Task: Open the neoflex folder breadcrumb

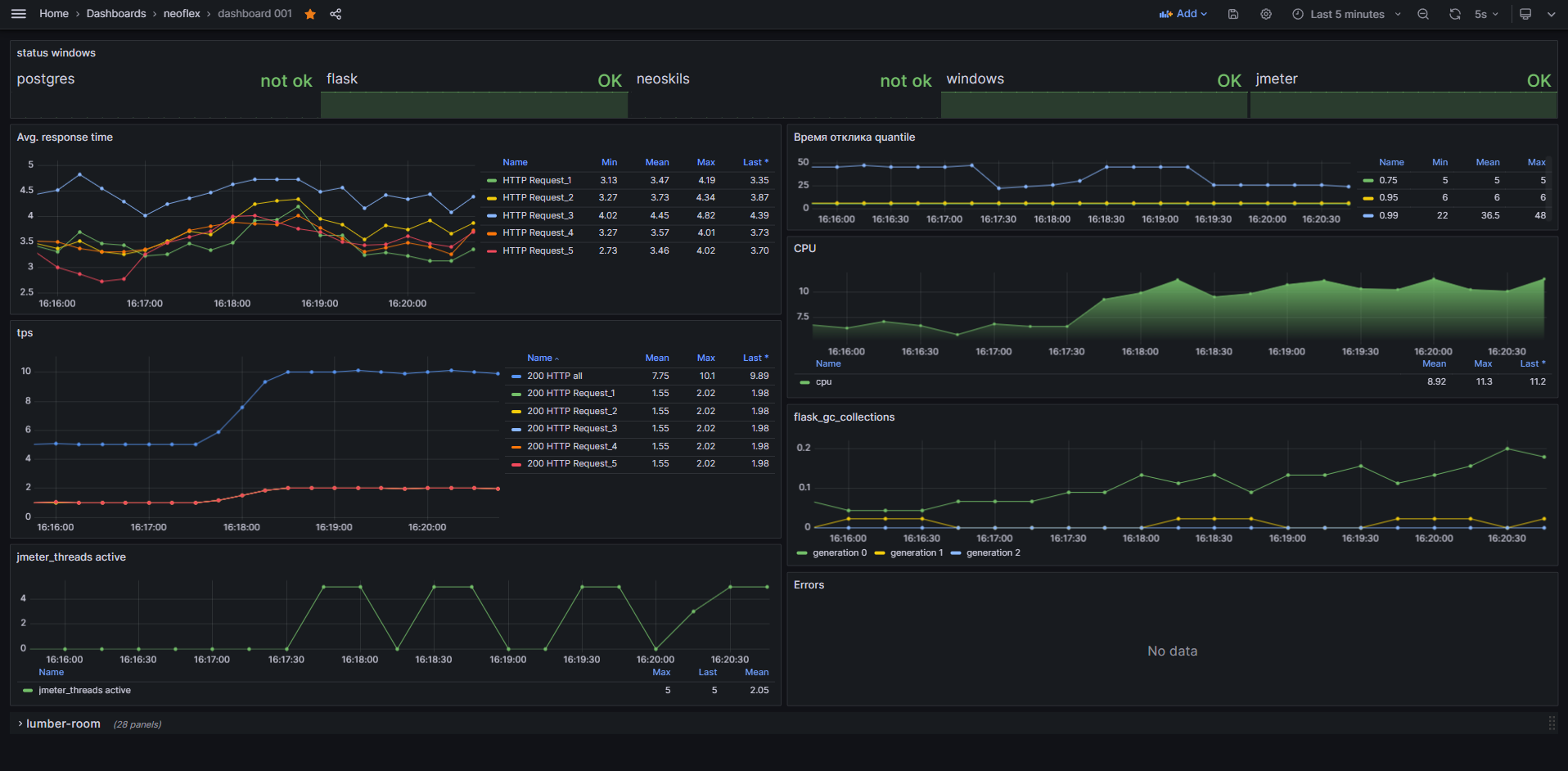Action: [x=182, y=14]
